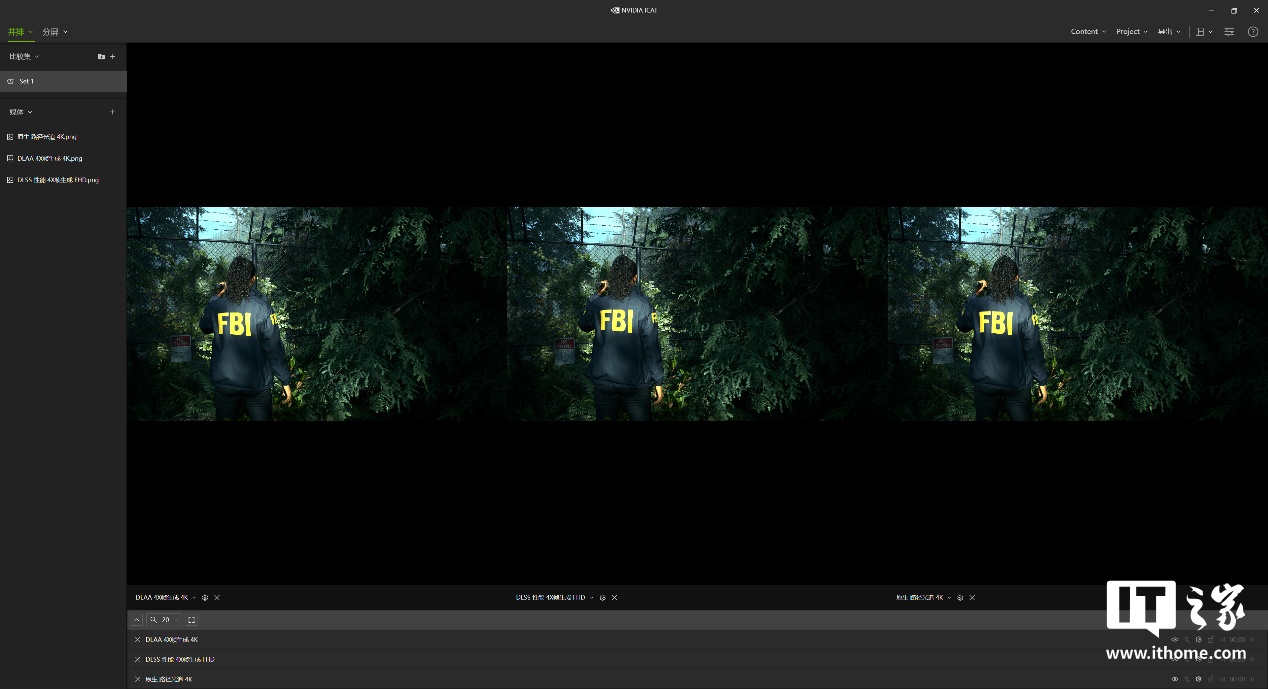This screenshot has height=689, width=1268.
Task: Close the middle DLSS comparison panel
Action: (x=615, y=598)
